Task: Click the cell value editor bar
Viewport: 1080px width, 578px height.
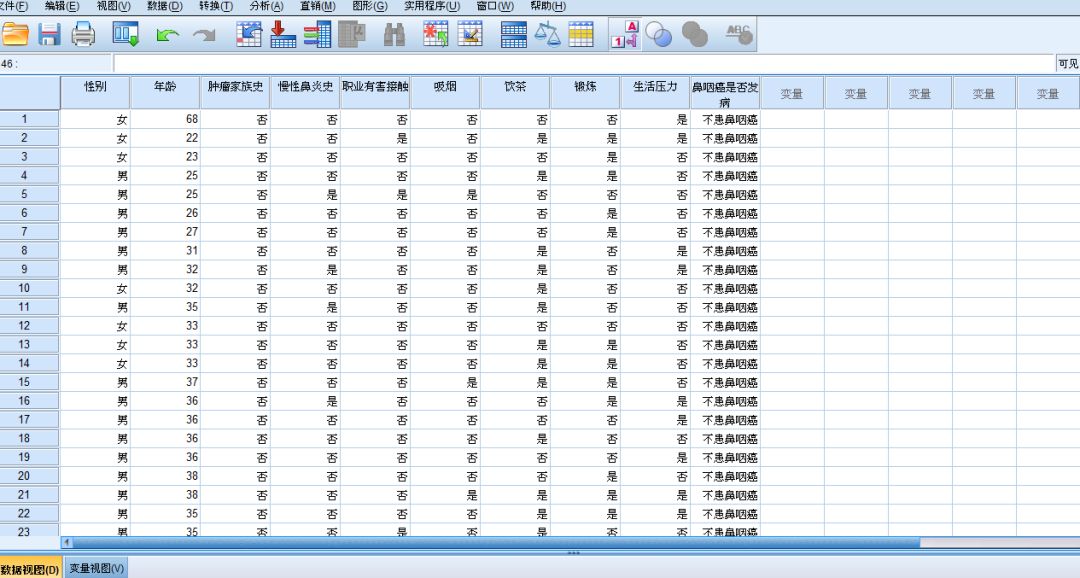Action: pos(584,63)
